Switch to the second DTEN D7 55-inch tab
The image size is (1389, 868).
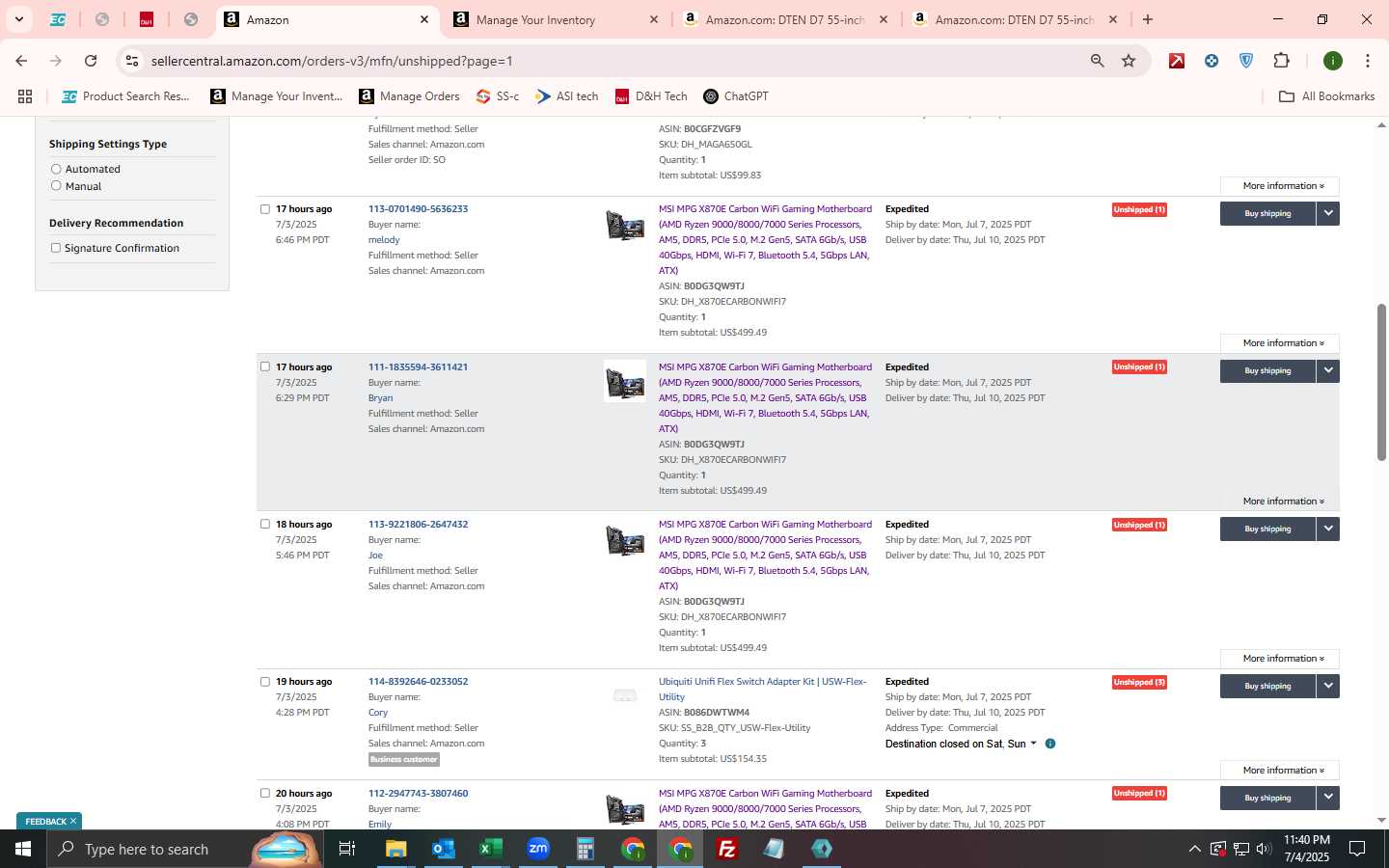1015,19
